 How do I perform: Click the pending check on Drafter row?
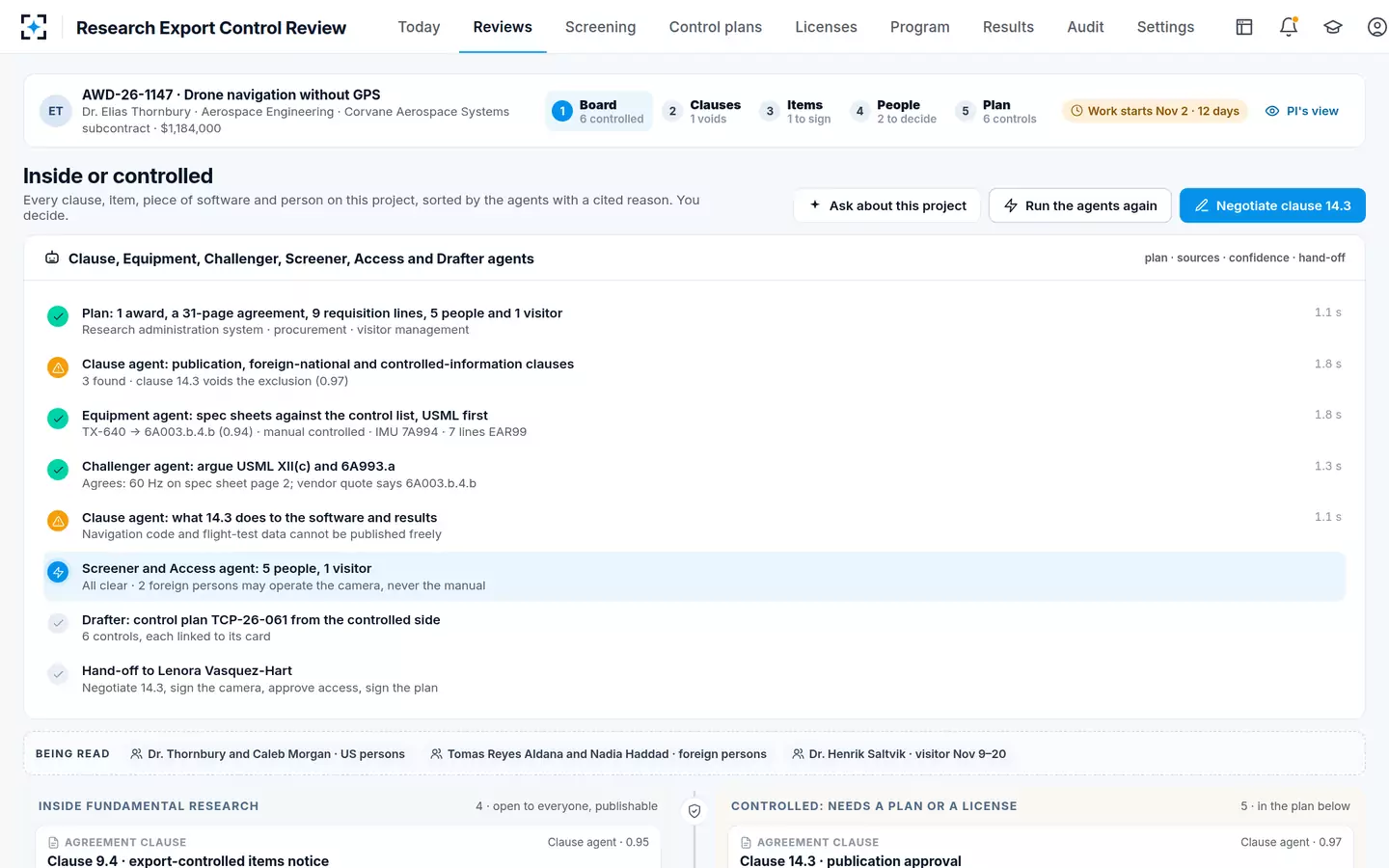tap(58, 623)
